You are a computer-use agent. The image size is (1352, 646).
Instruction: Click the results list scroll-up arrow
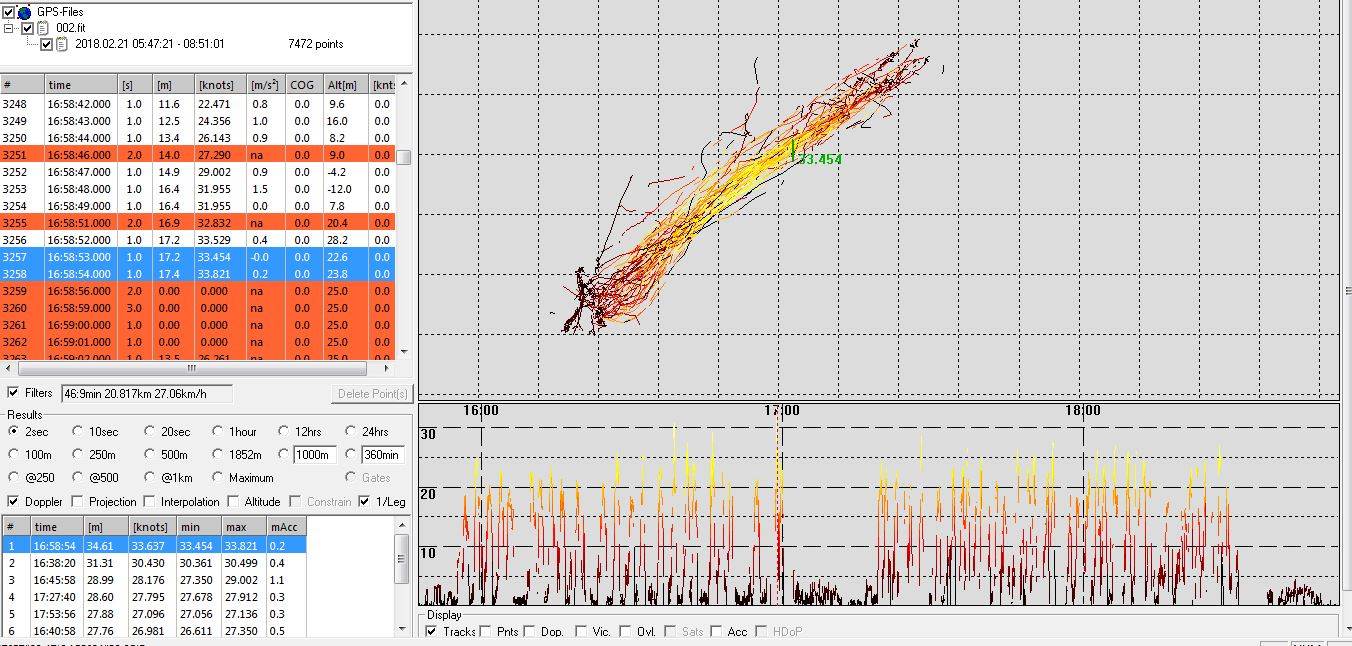pyautogui.click(x=403, y=526)
